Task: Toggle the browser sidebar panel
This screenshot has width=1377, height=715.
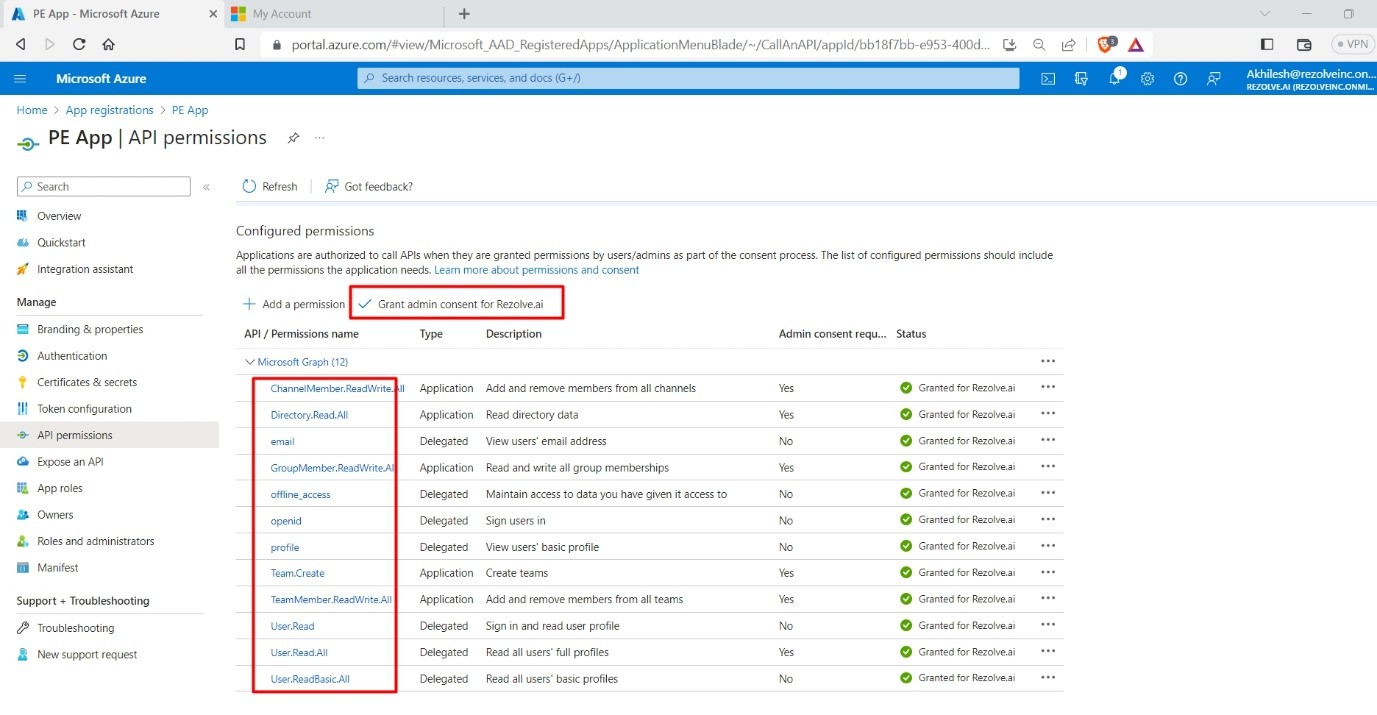Action: tap(1267, 44)
